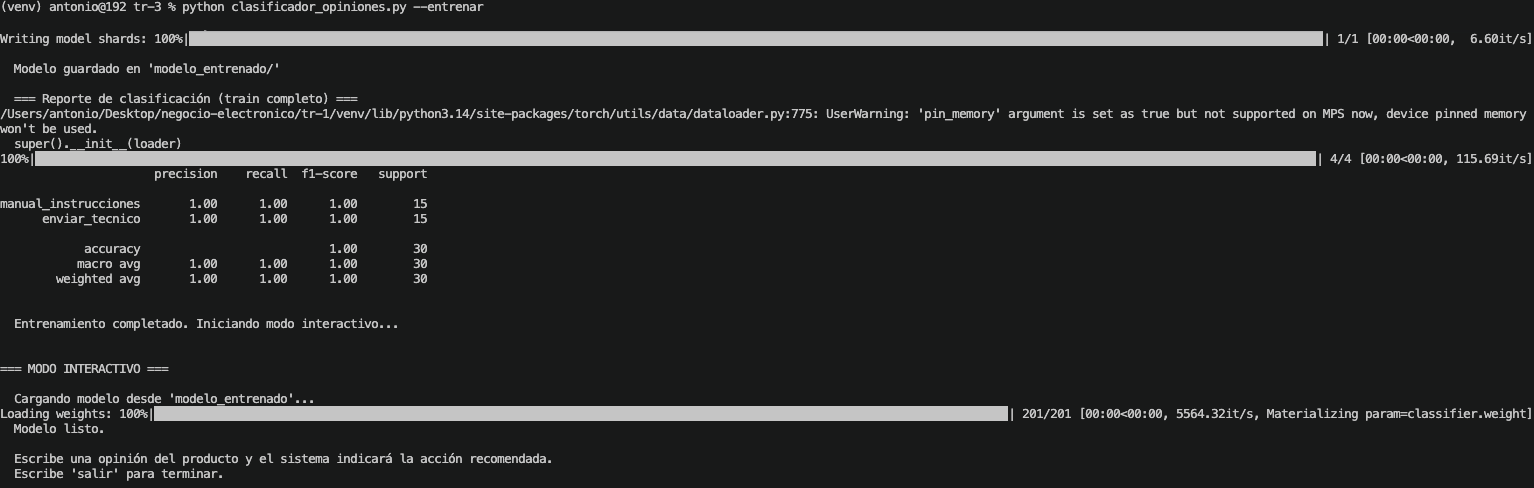Click the MODO INTERACTIVO heading

[x=84, y=369]
